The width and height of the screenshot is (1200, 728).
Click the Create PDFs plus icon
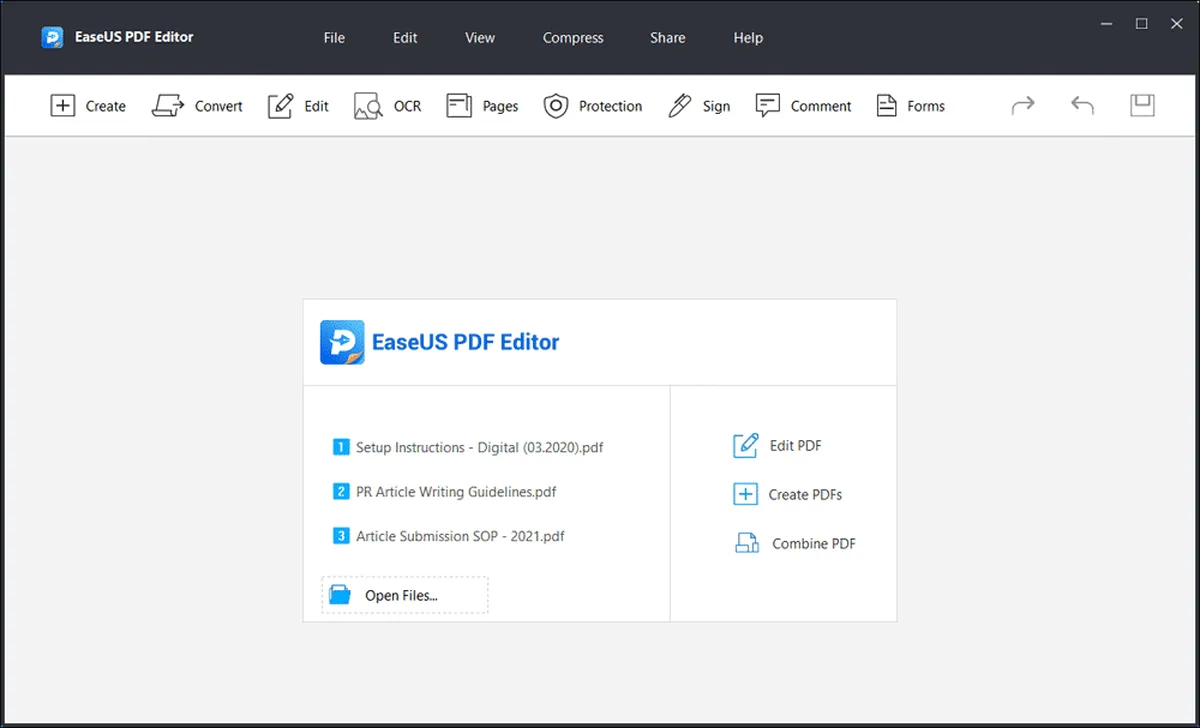746,494
